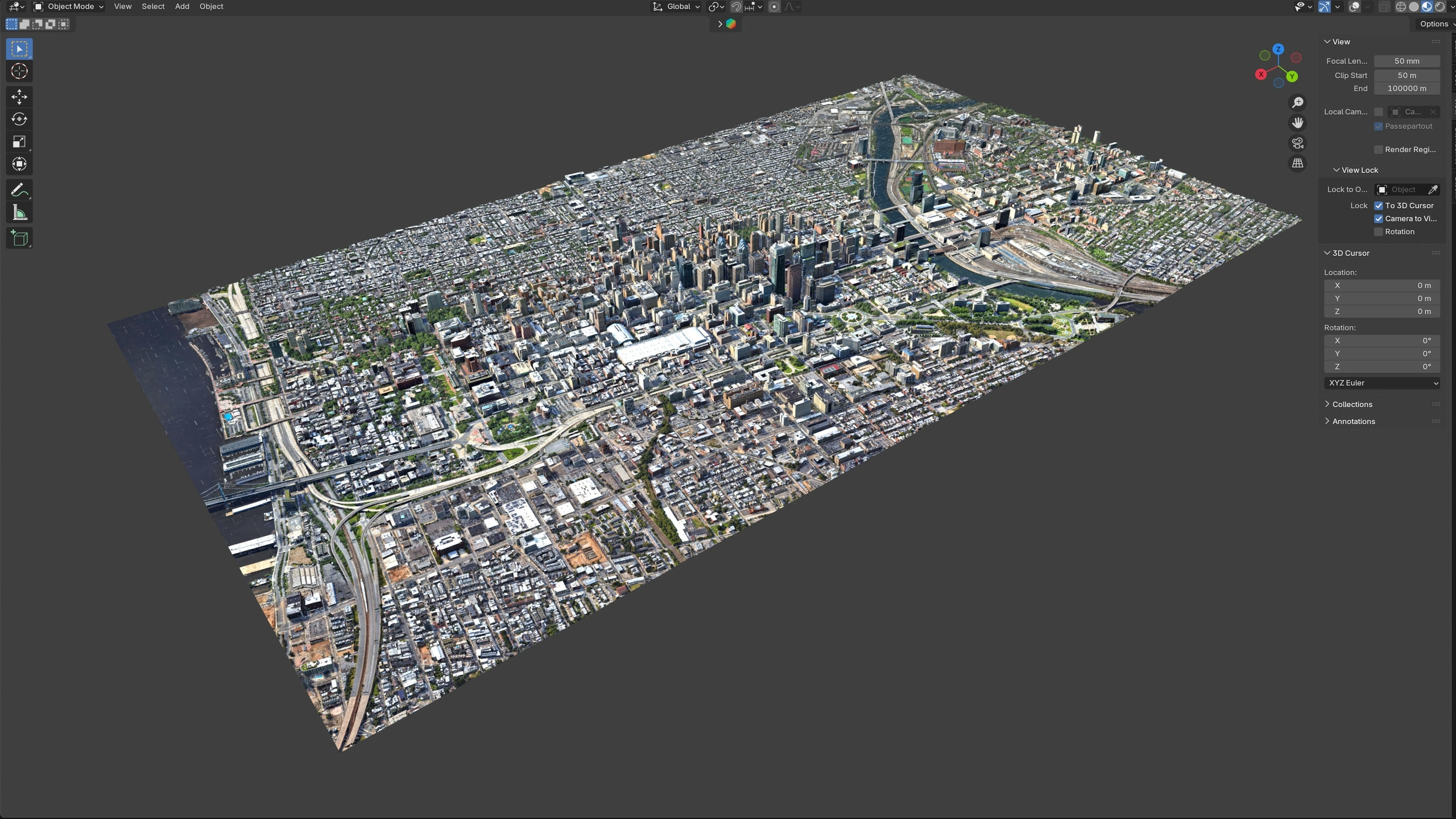Select the Scale tool
The width and height of the screenshot is (1456, 819).
tap(19, 142)
